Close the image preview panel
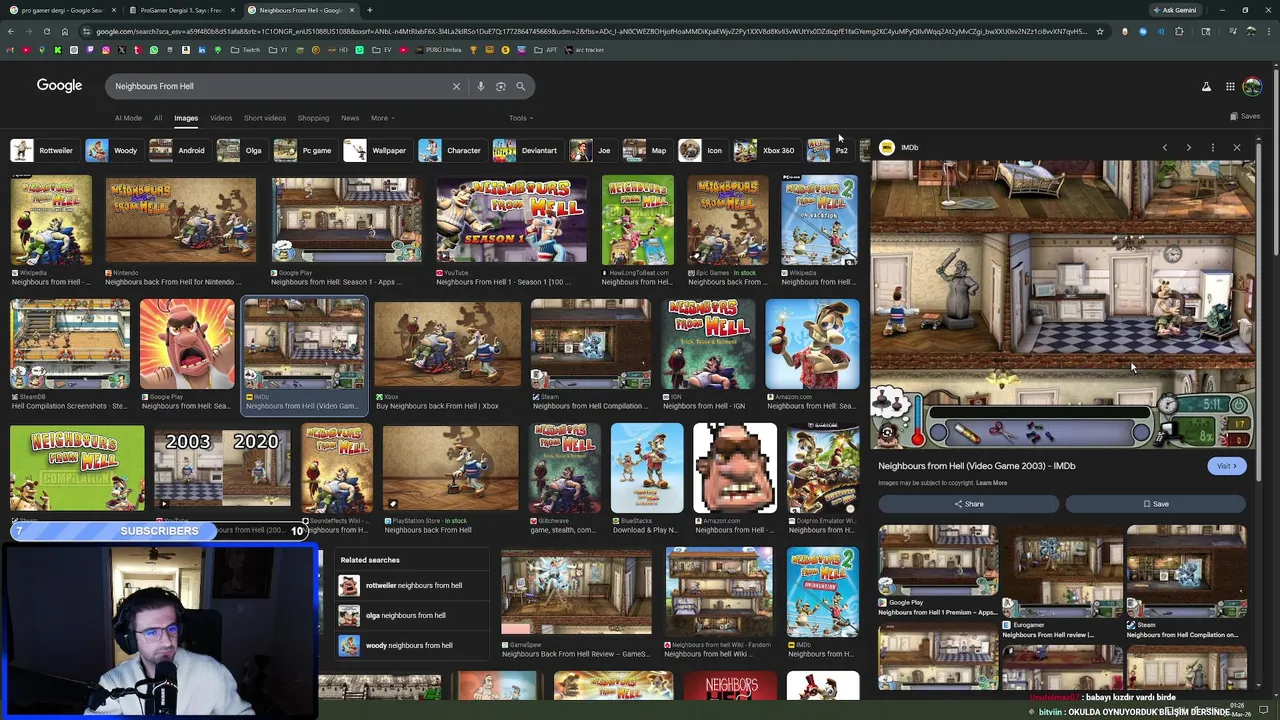Viewport: 1280px width, 720px height. click(1236, 148)
